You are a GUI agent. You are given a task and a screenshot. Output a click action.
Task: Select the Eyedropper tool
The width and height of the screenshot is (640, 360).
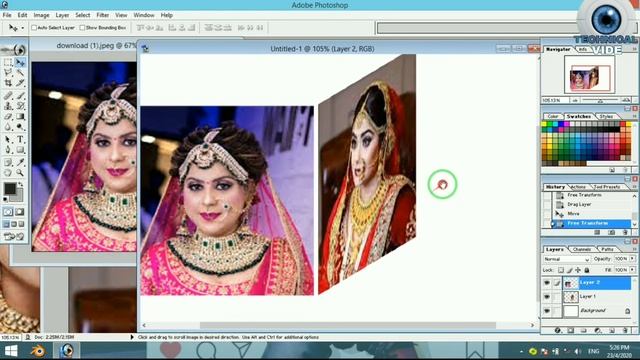(x=20, y=162)
